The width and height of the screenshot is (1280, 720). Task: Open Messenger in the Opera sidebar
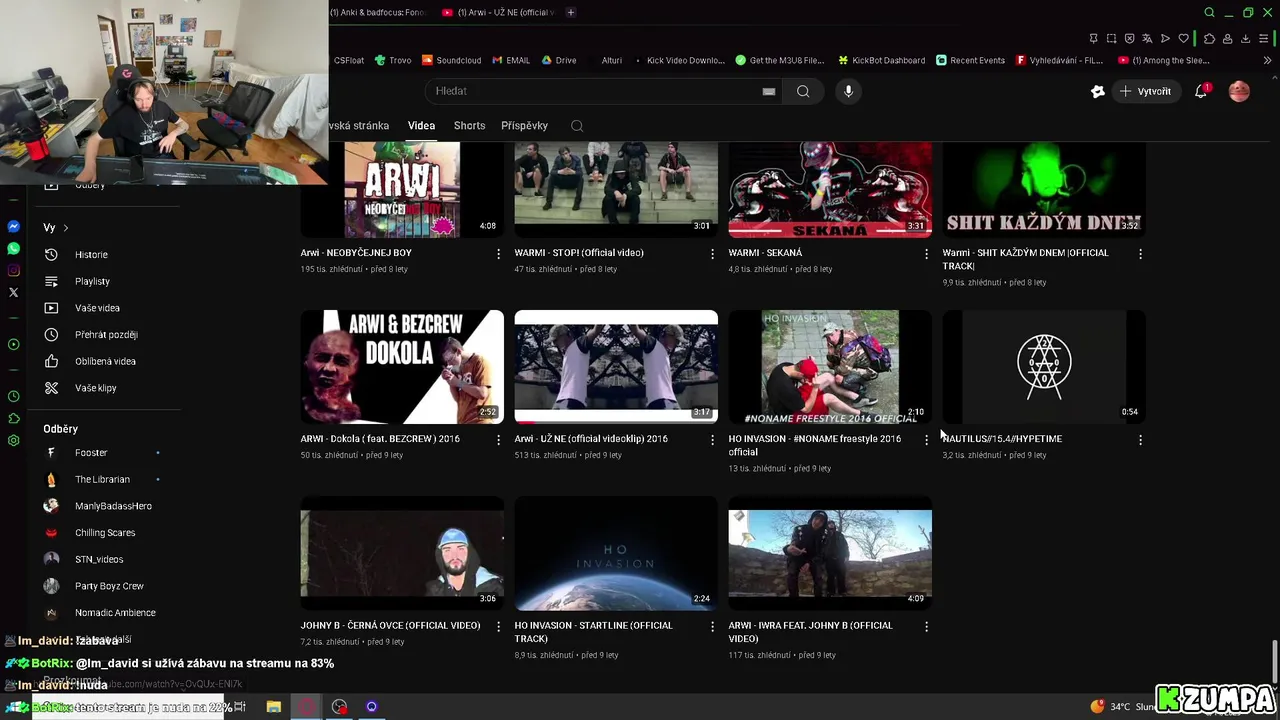14,227
